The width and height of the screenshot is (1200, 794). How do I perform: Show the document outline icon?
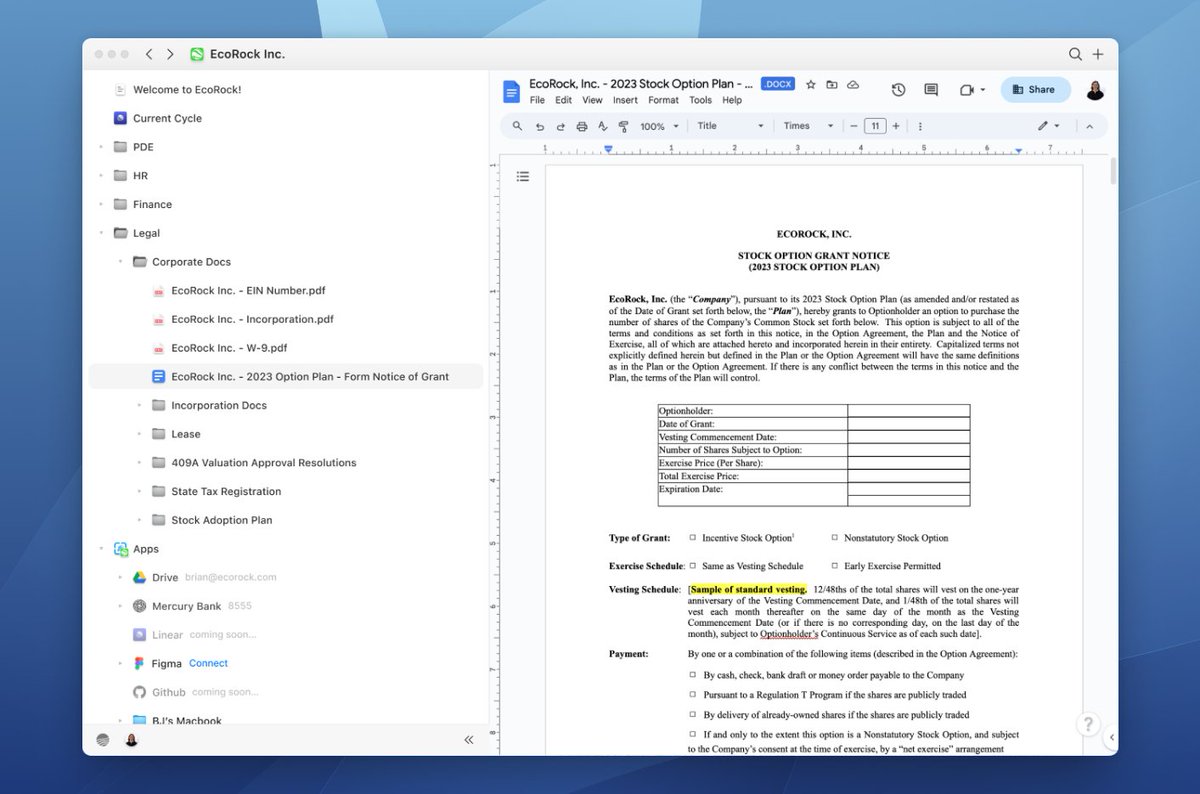click(x=522, y=176)
